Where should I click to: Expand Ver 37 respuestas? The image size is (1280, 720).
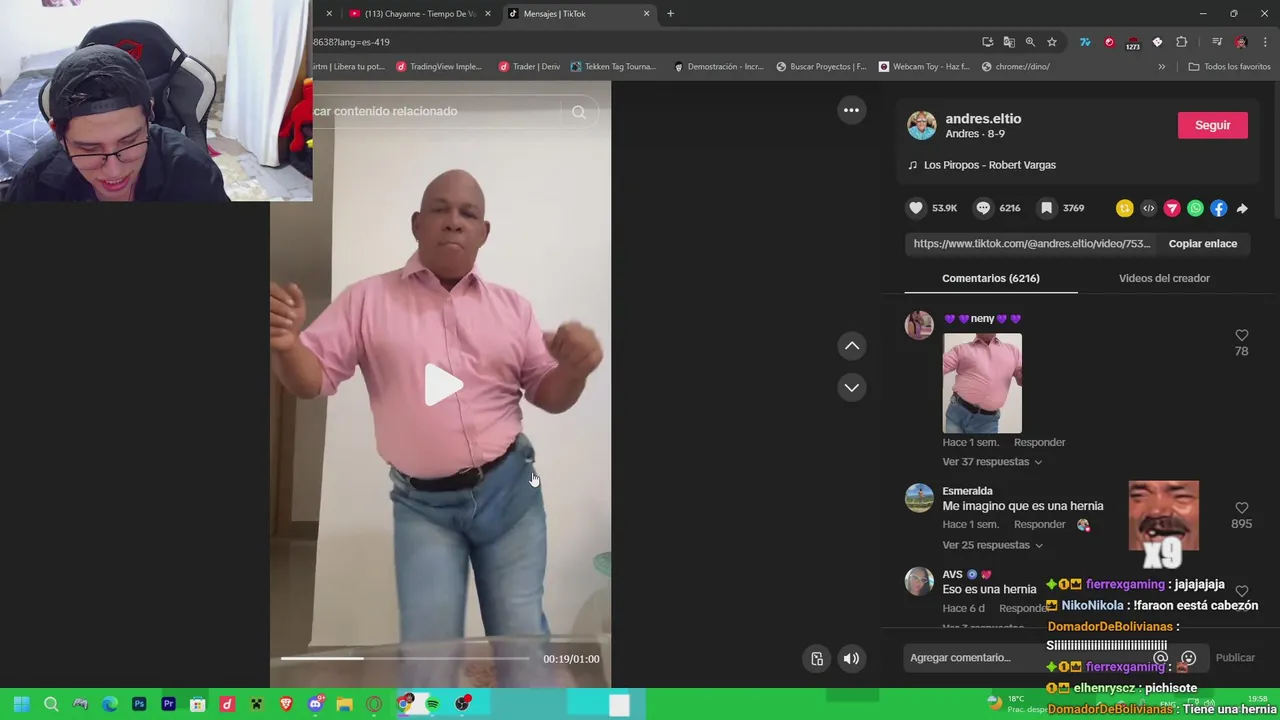point(992,462)
